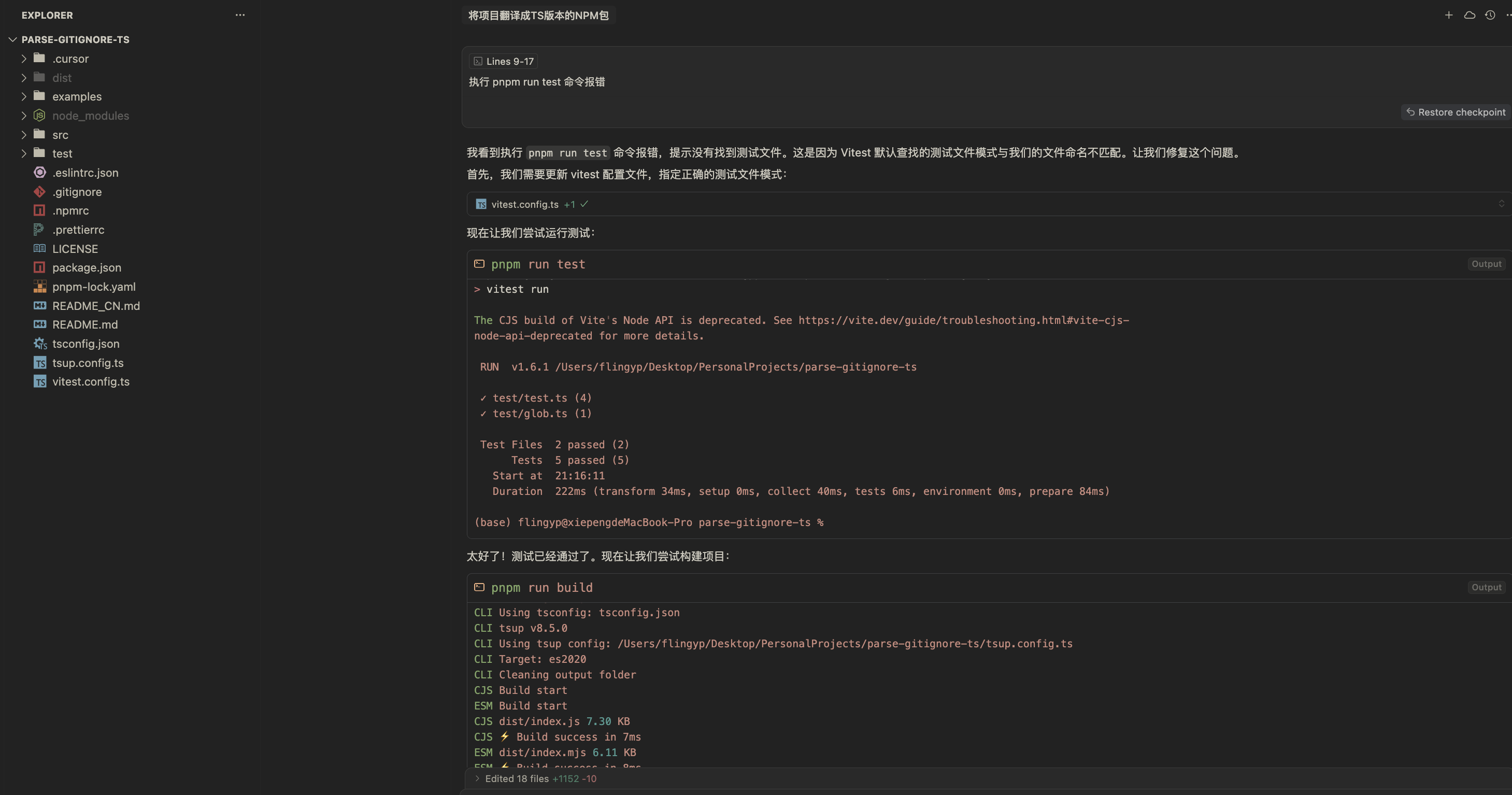Image resolution: width=1512 pixels, height=795 pixels.
Task: Click the cloud icon in chat header
Action: [1469, 15]
